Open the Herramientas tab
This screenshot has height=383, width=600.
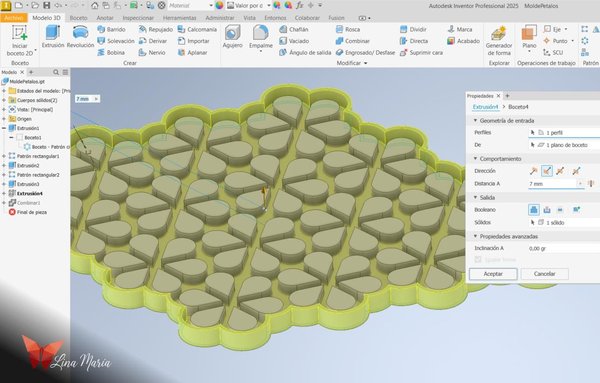coord(179,18)
